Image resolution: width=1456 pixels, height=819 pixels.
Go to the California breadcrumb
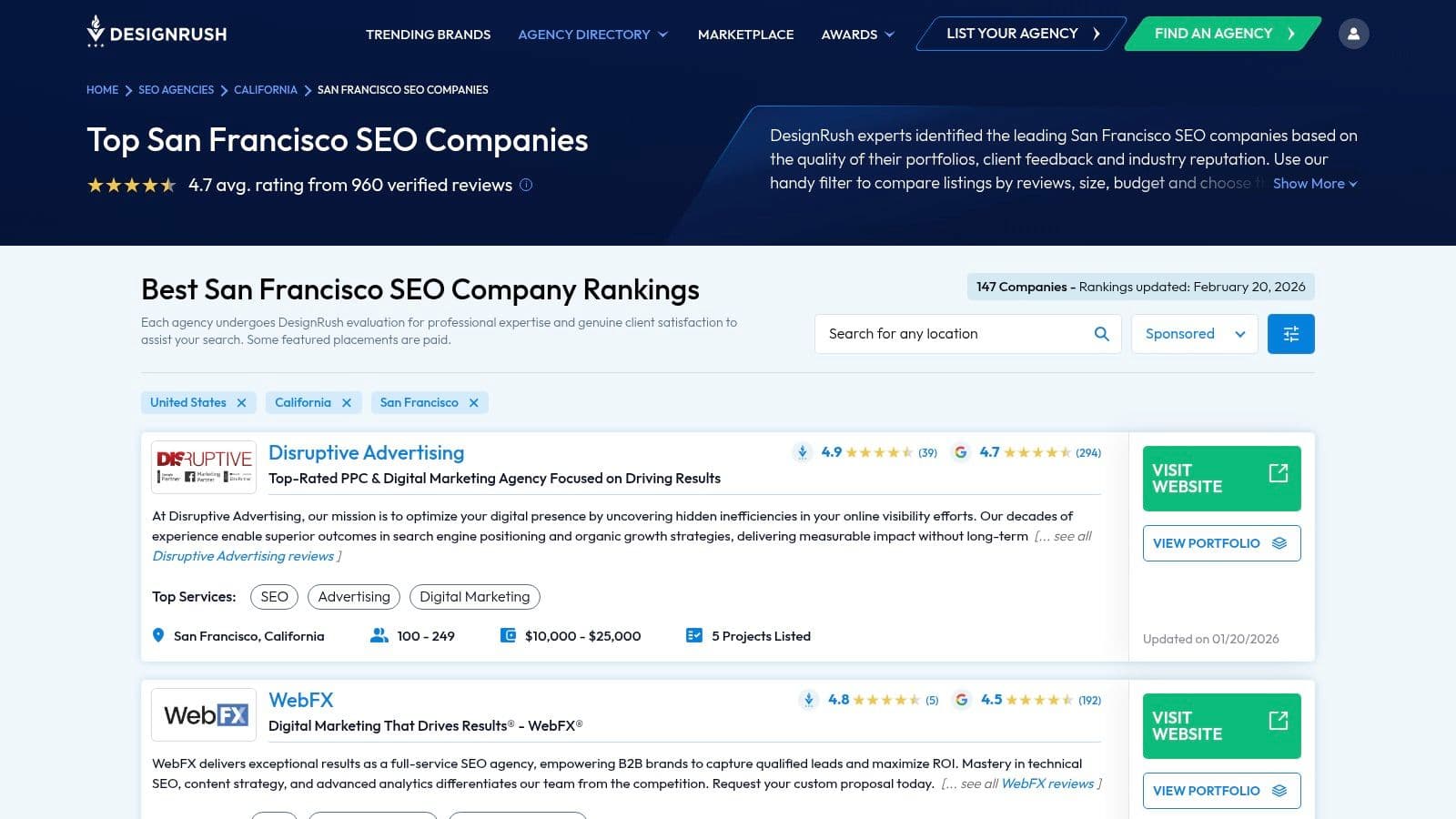pyautogui.click(x=265, y=90)
